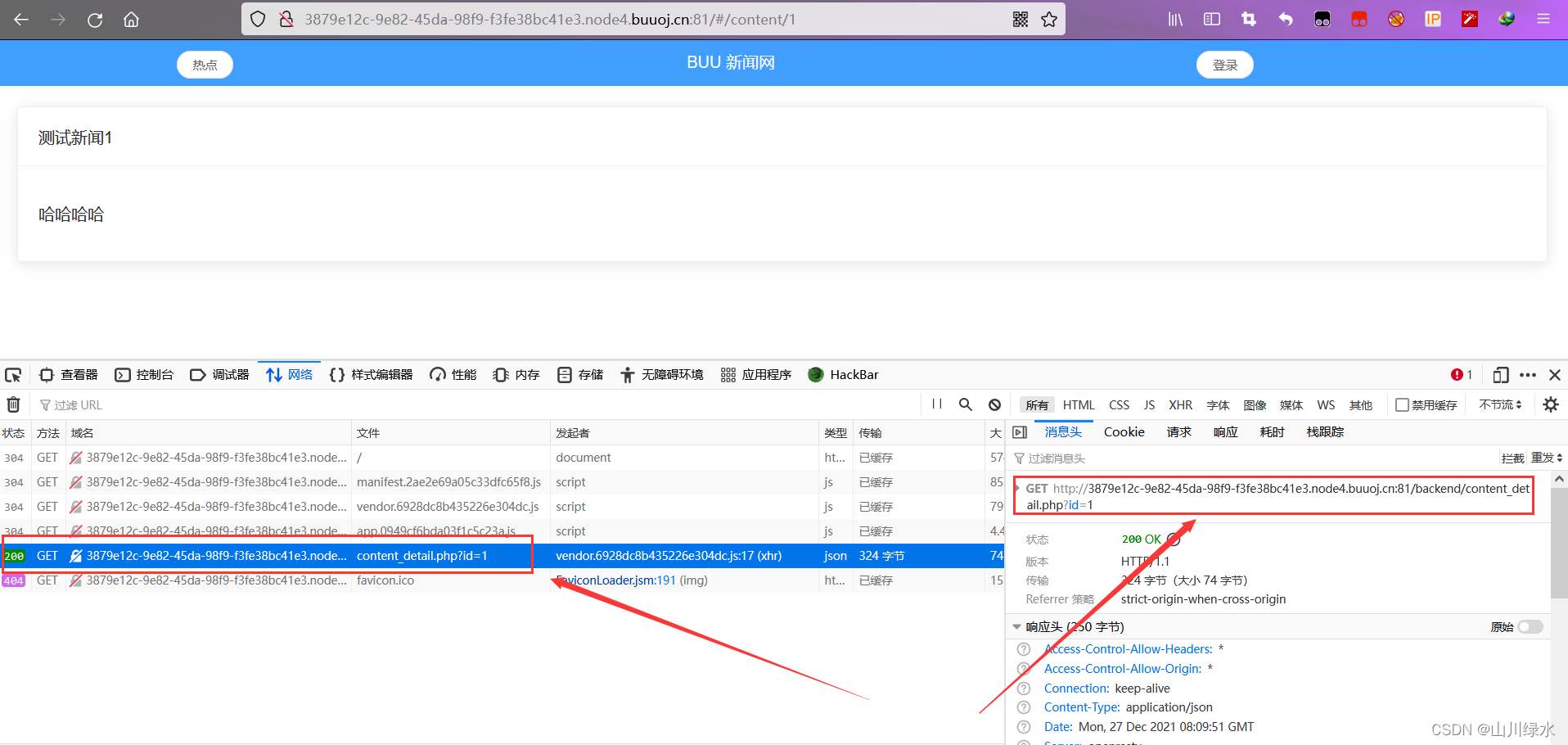Activate the element picker tool in DevTools
This screenshot has width=1568, height=745.
(13, 374)
